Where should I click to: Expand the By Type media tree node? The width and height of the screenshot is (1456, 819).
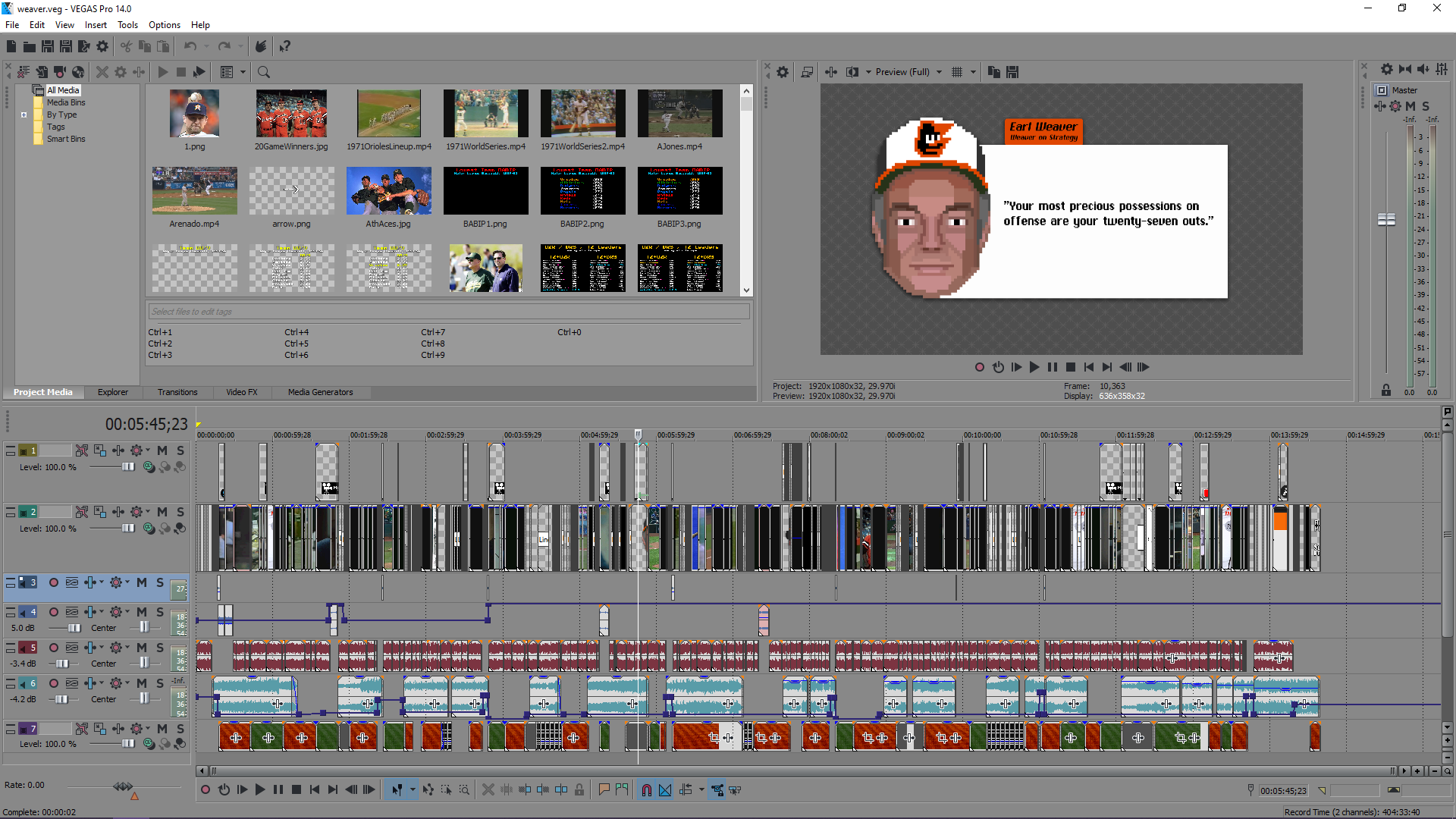click(24, 115)
